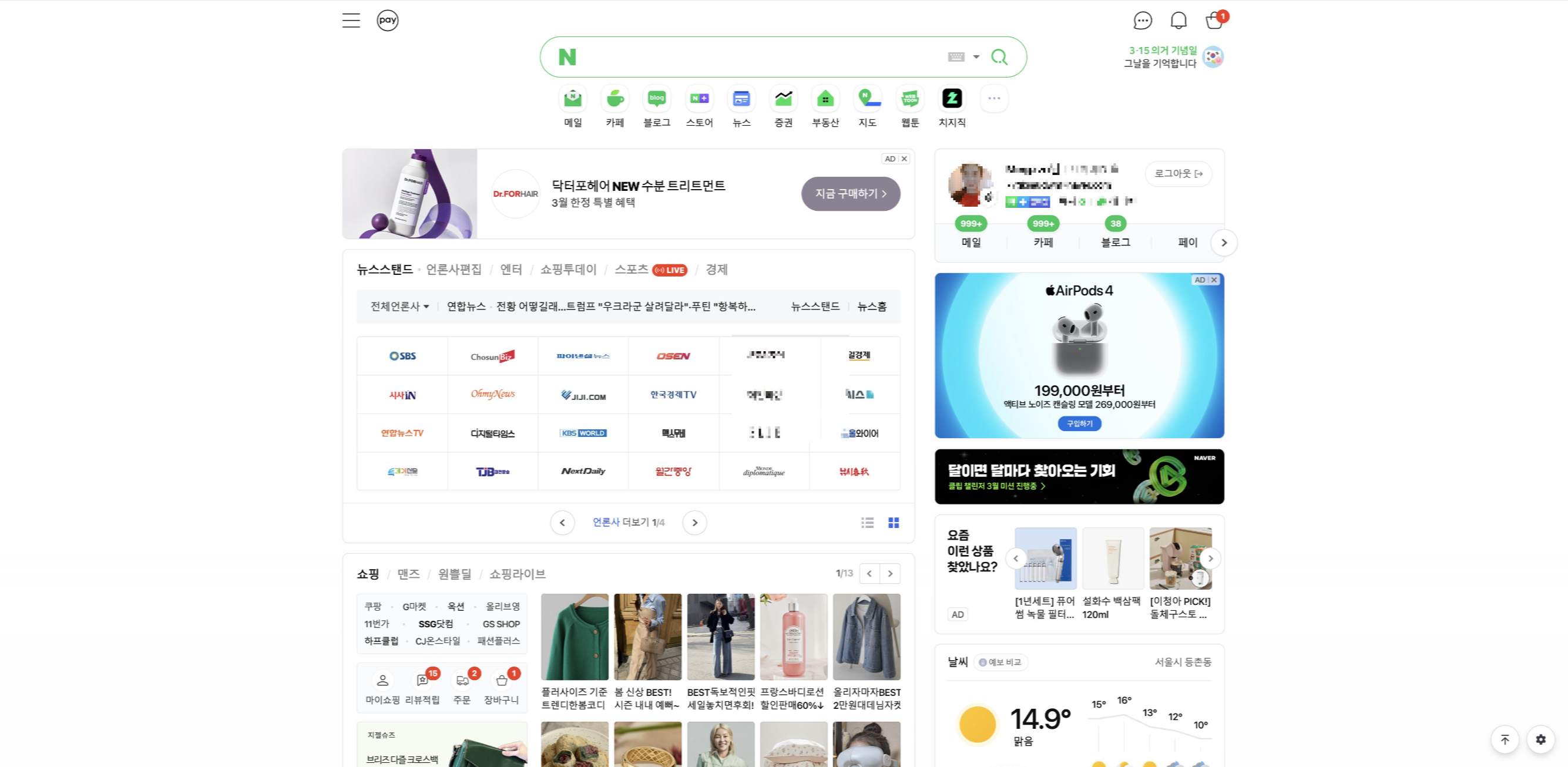
Task: Toggle the hamburger menu at top left
Action: [351, 20]
